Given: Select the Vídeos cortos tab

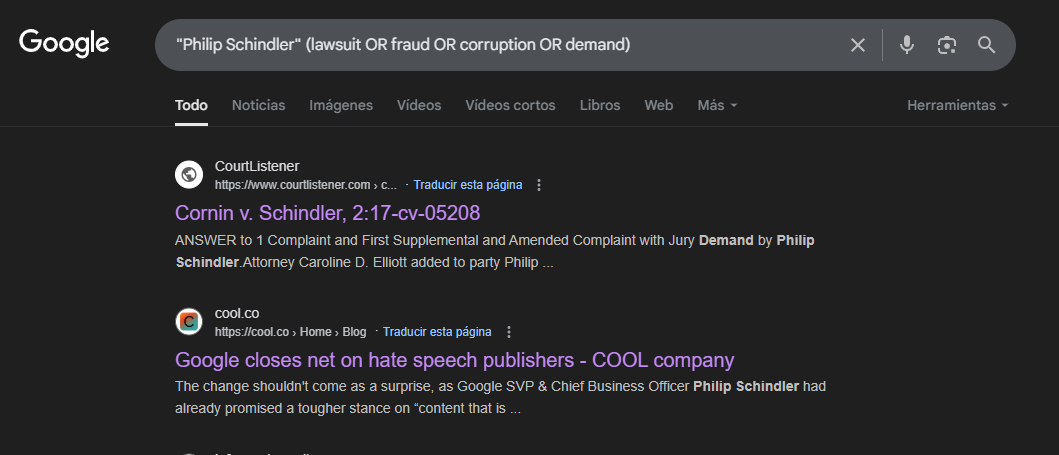Looking at the screenshot, I should point(510,105).
